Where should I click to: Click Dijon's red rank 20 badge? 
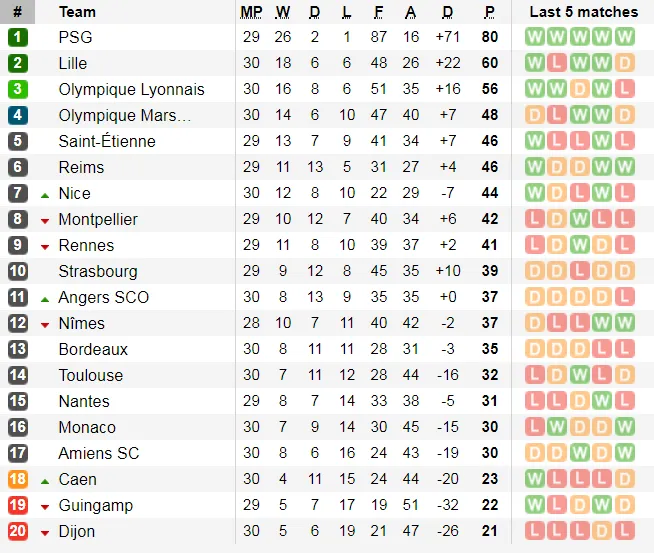click(17, 531)
